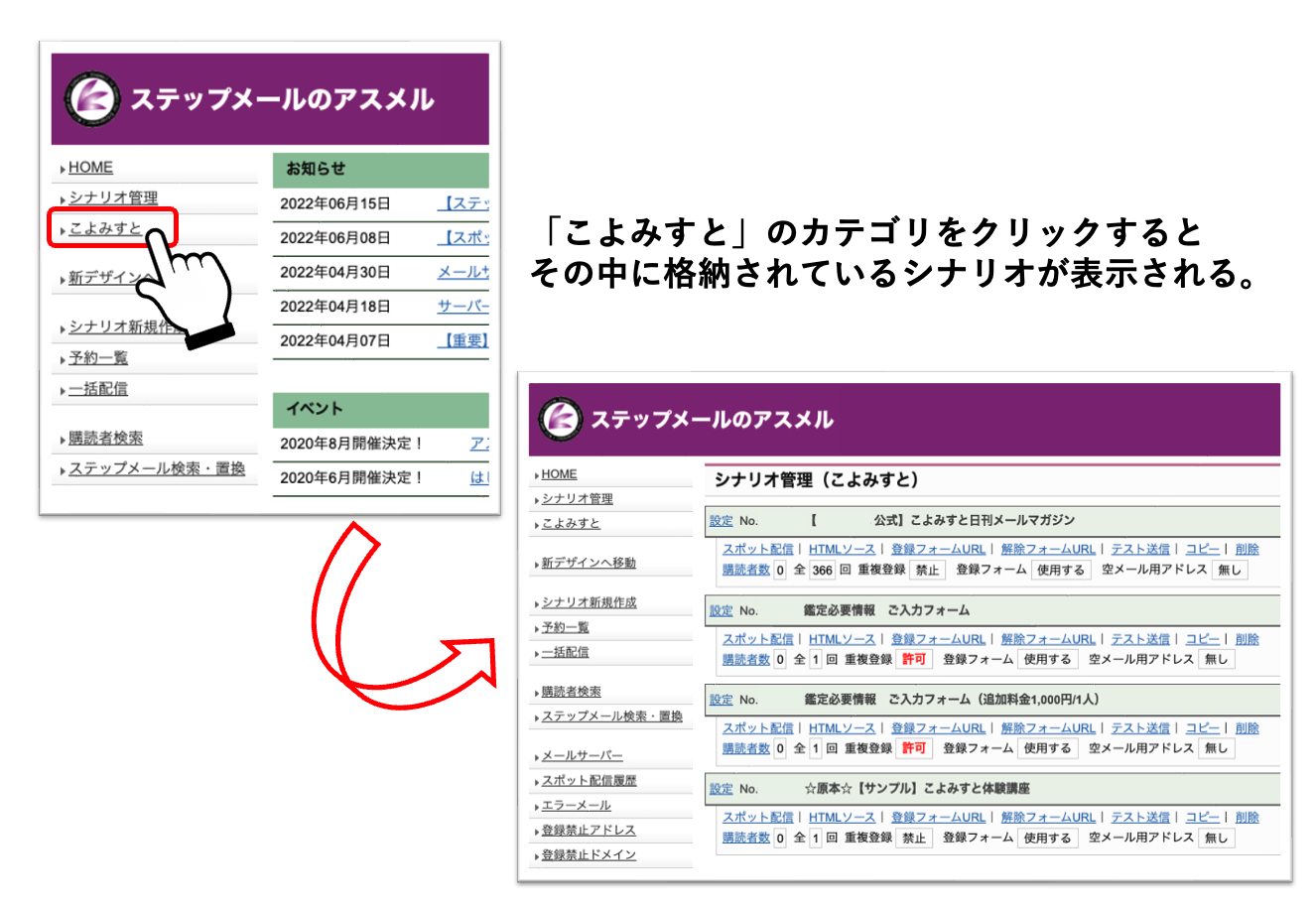
Task: Open メールサーバー in the scenario page sidebar
Action: 583,756
